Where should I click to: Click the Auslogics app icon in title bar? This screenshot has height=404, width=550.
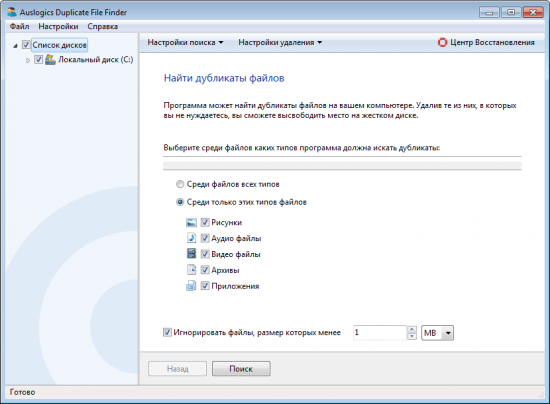coord(12,12)
